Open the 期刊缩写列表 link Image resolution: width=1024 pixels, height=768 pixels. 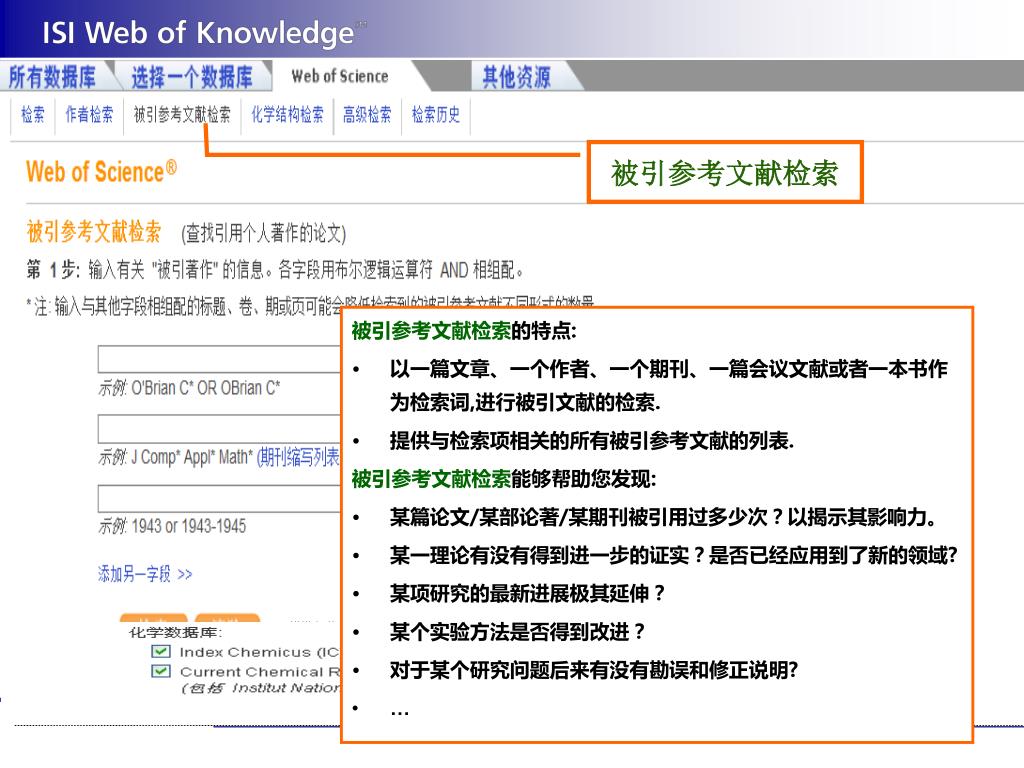click(298, 457)
